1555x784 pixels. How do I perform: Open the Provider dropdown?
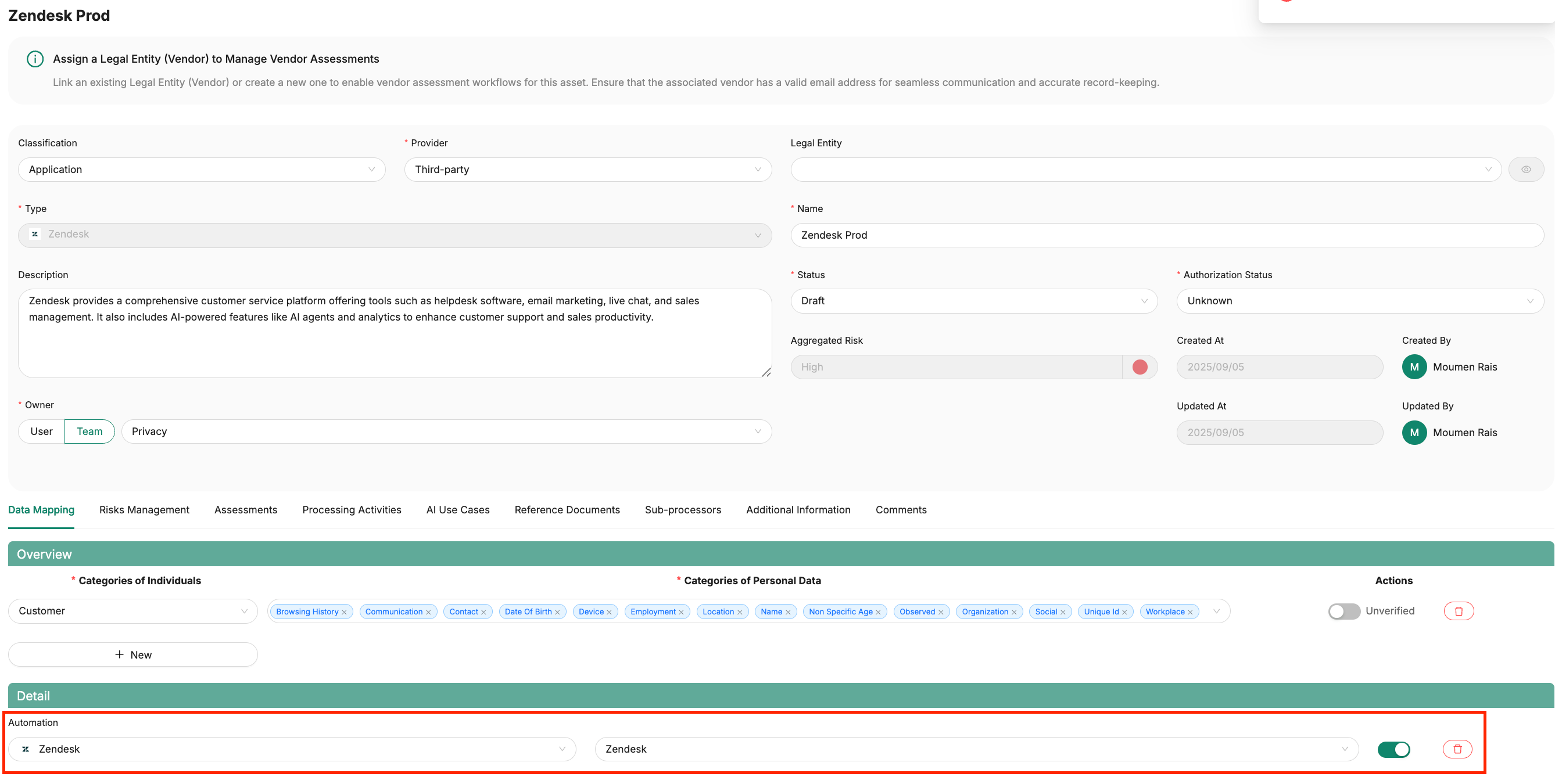588,170
